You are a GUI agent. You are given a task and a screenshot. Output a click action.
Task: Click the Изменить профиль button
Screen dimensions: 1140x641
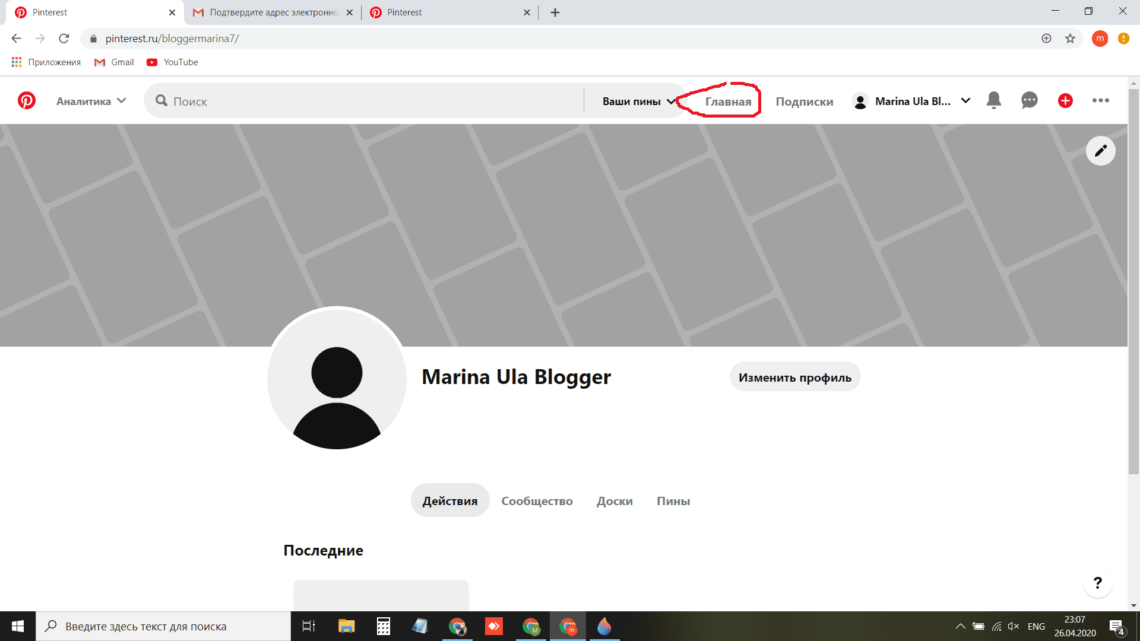(795, 377)
